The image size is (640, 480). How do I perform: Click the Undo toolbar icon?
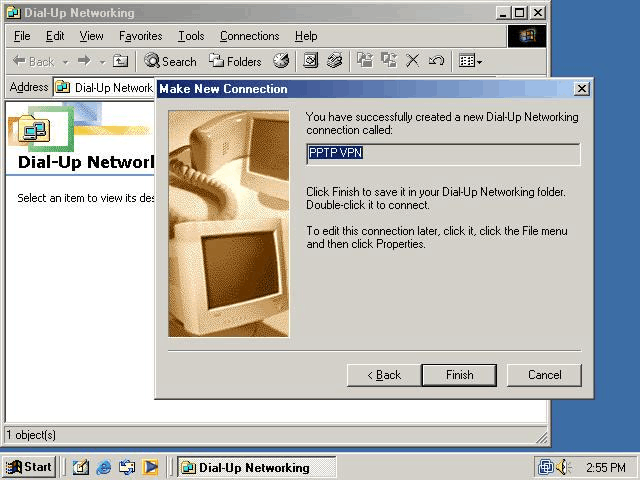(x=436, y=61)
